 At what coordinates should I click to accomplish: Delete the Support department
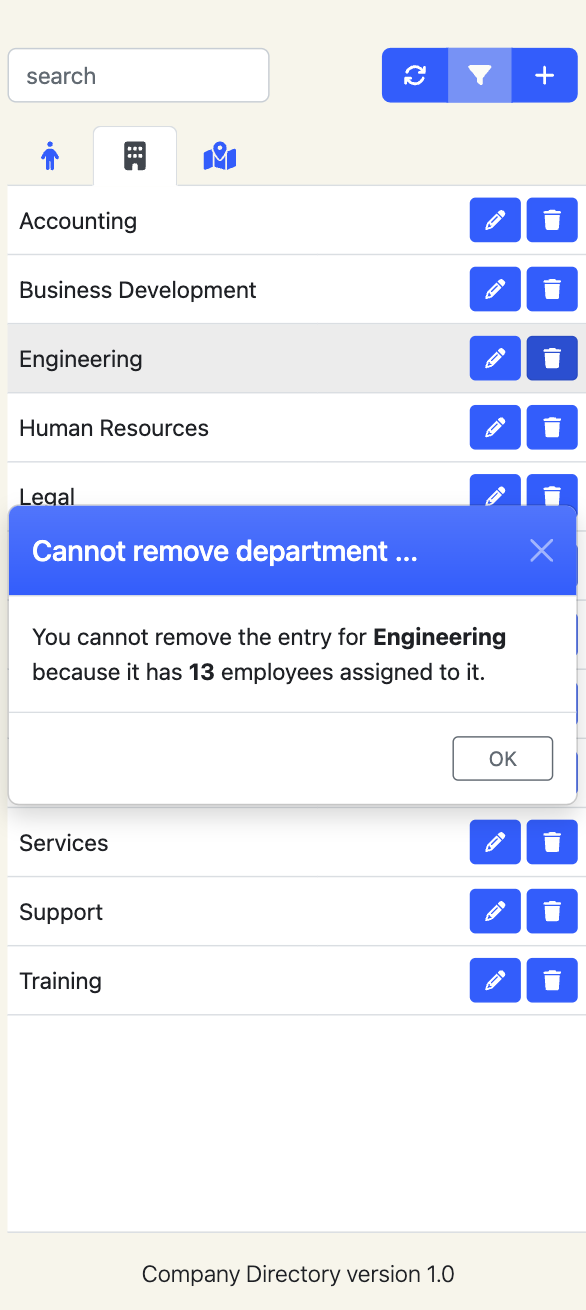point(552,911)
